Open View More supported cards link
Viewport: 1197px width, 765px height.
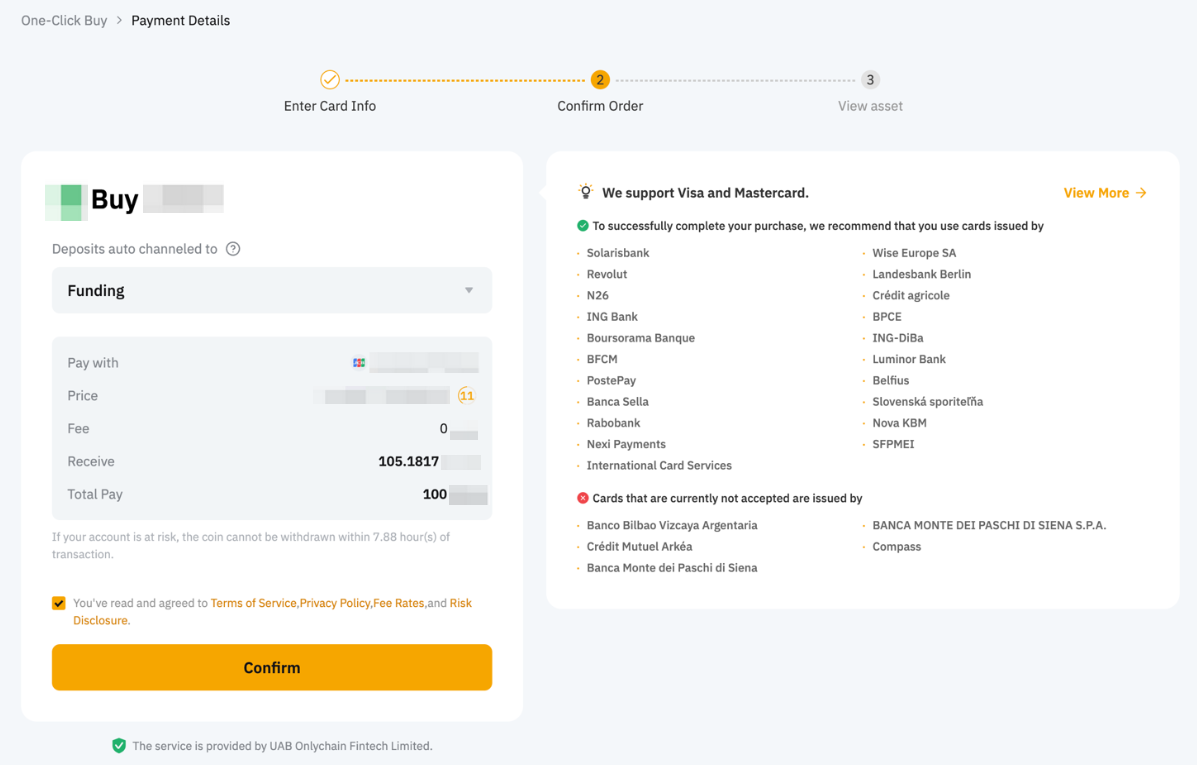[1104, 193]
